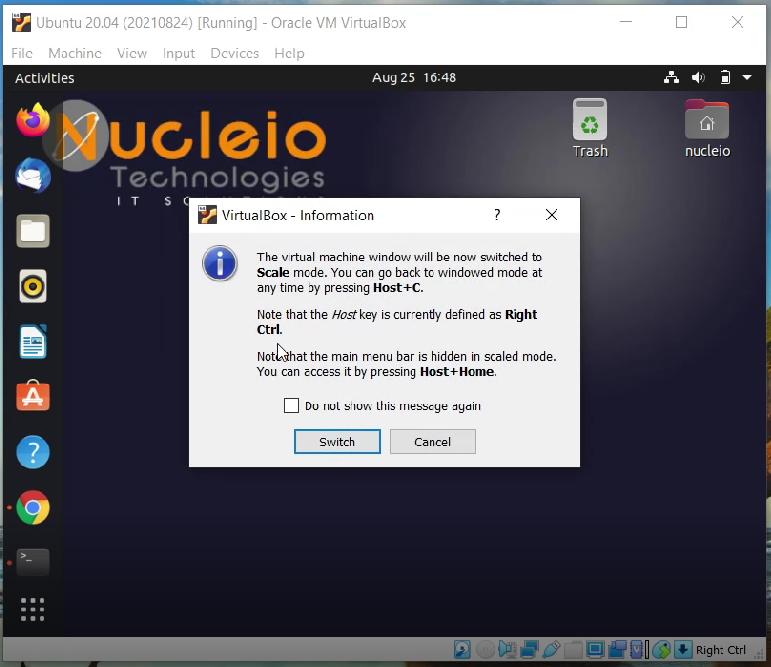Open Activities overview in Ubuntu
This screenshot has width=771, height=667.
[x=45, y=78]
